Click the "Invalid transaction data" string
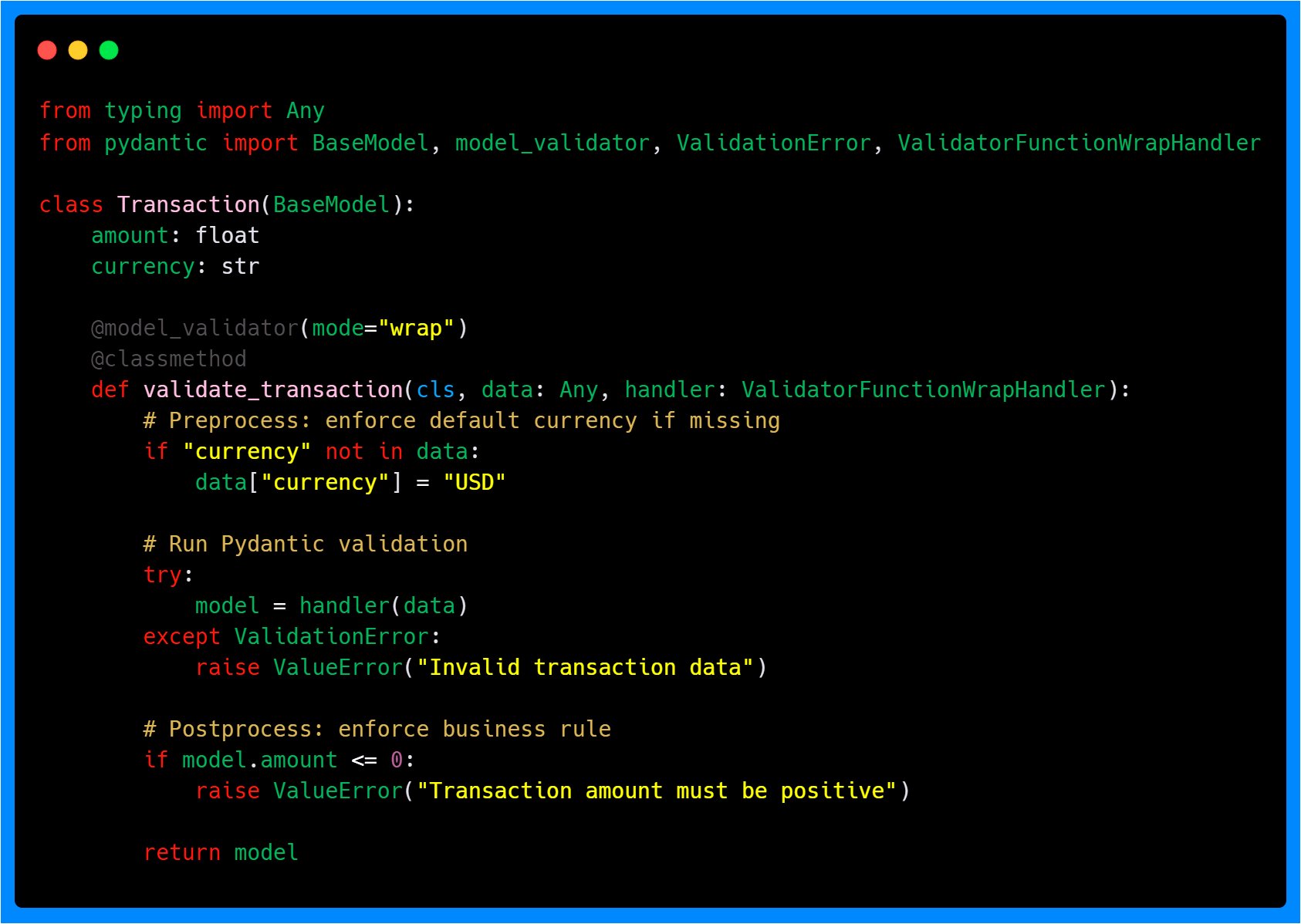 pyautogui.click(x=588, y=667)
